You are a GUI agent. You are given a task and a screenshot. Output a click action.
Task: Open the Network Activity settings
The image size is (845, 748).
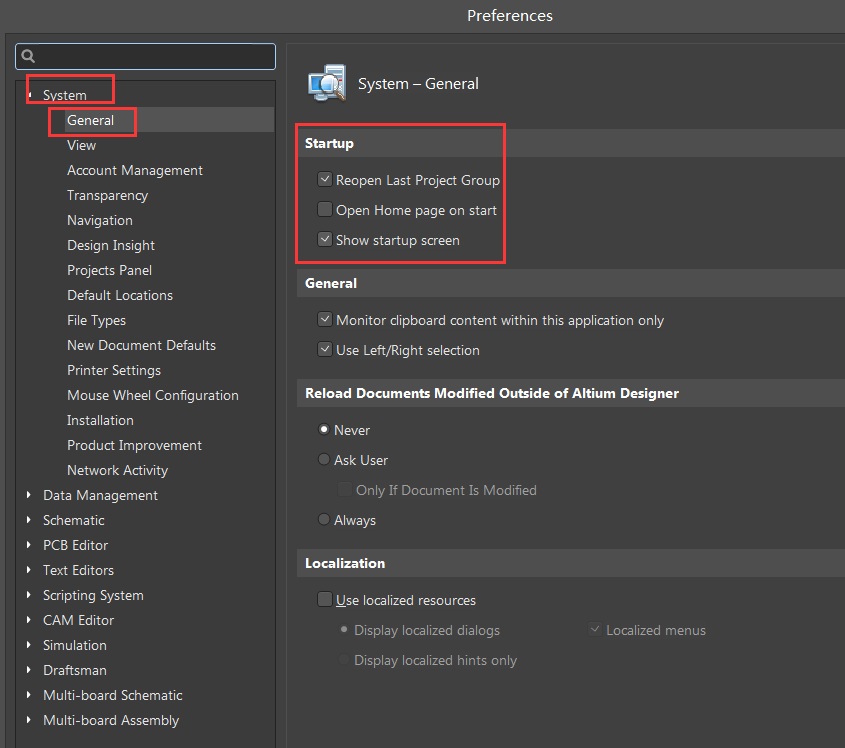coord(117,470)
